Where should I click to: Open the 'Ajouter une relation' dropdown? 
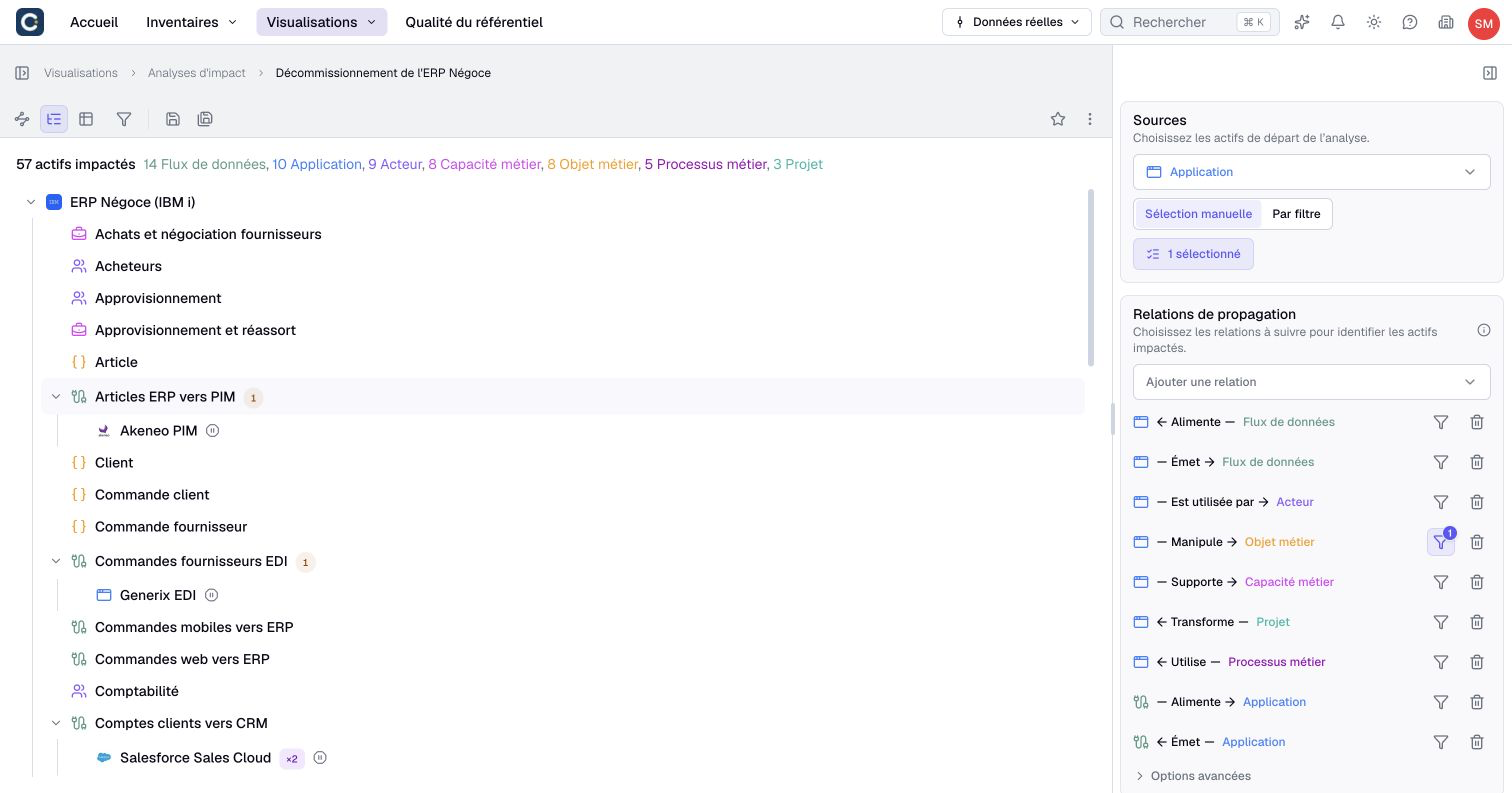1312,382
